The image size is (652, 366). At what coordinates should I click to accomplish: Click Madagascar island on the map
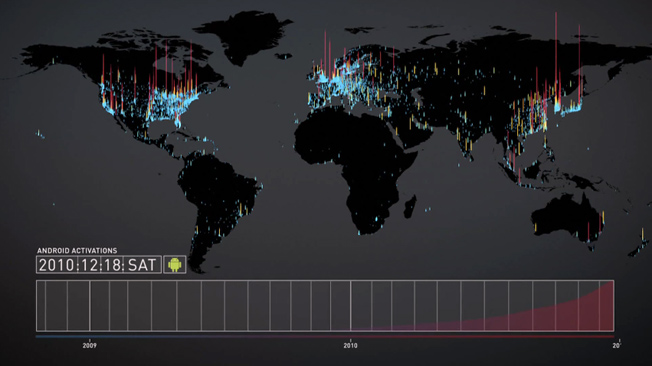point(410,208)
